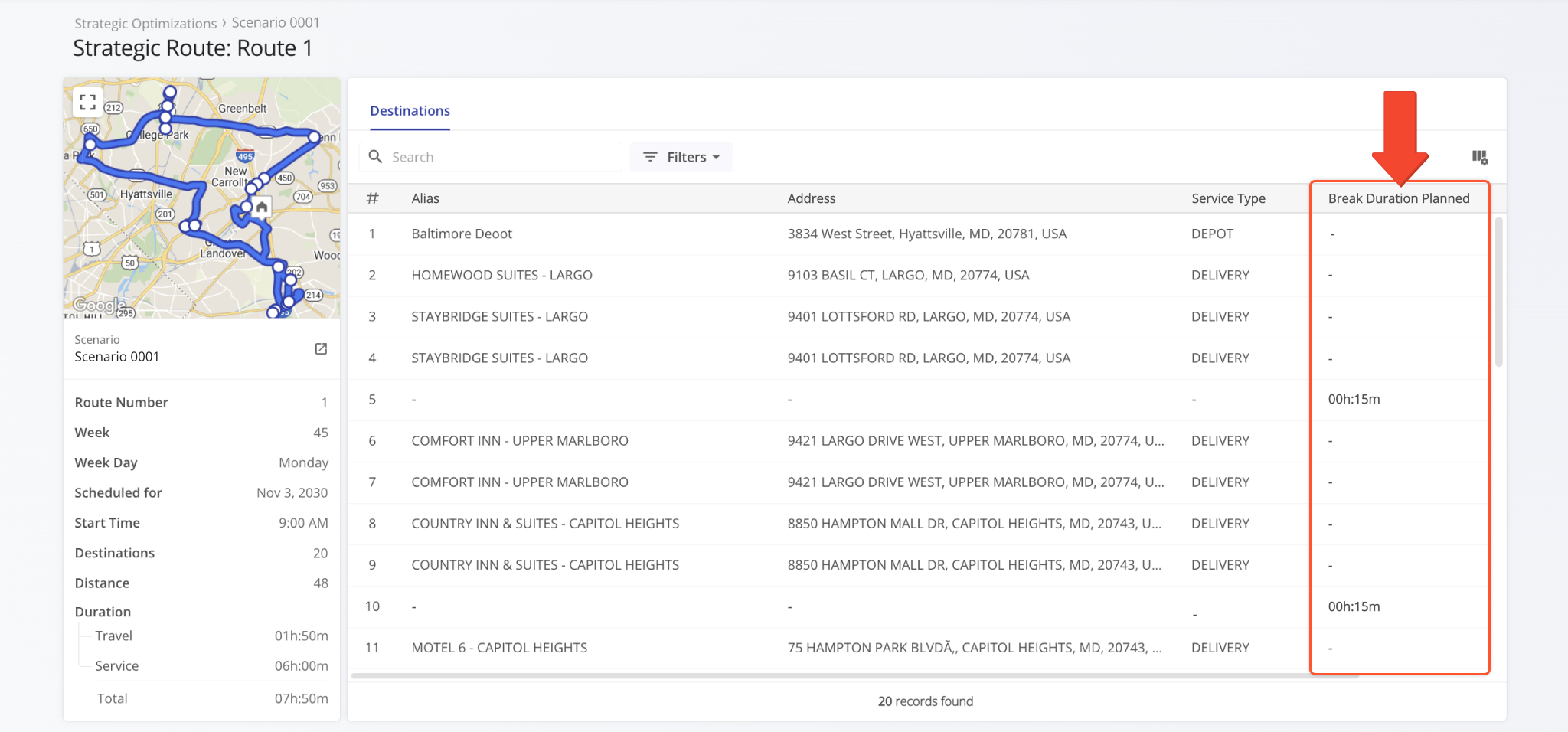The width and height of the screenshot is (1568, 732).
Task: Open Scenario 0001 breadcrumb link
Action: point(276,23)
